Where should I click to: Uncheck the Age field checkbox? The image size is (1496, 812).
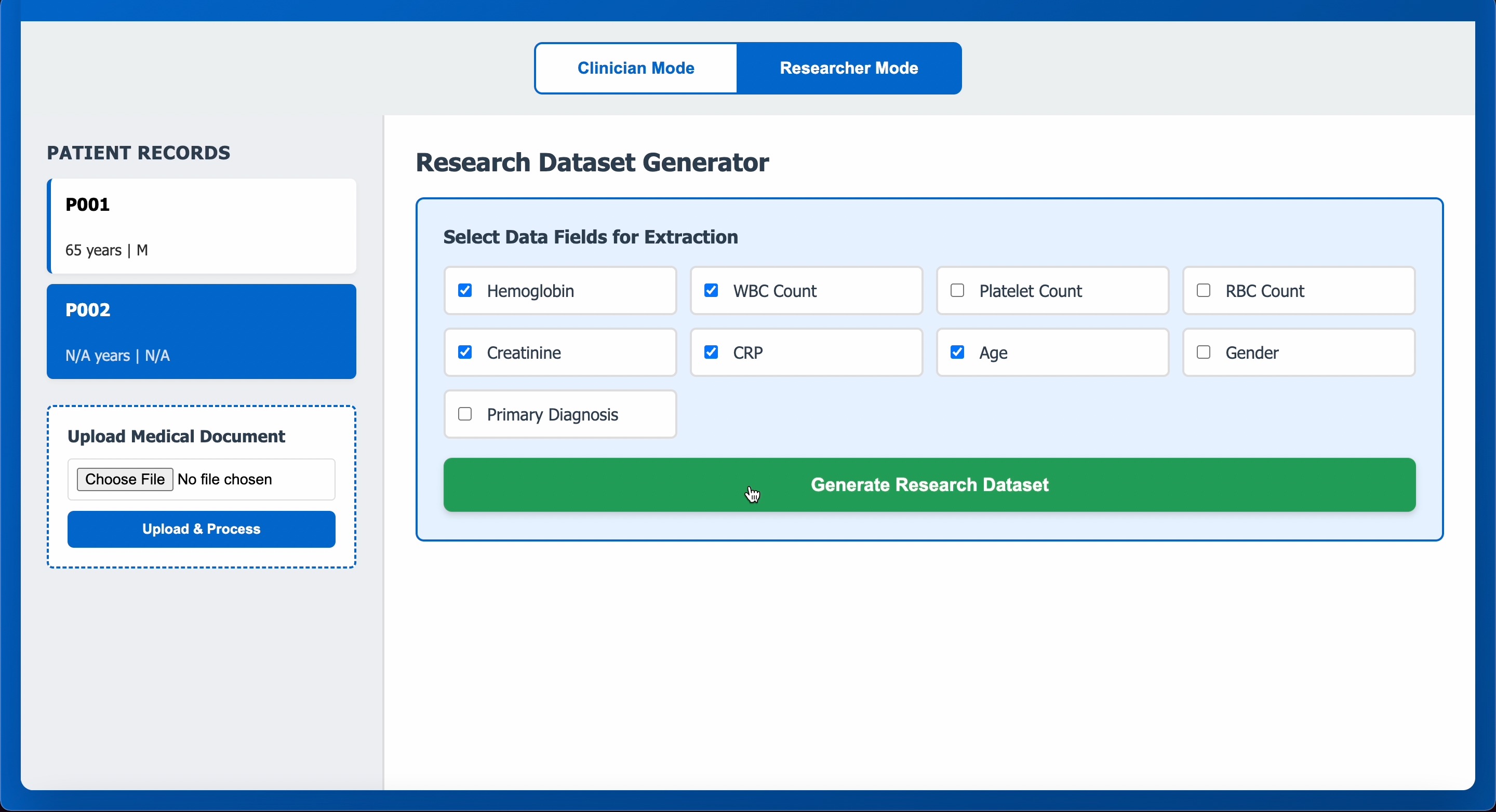click(x=957, y=353)
